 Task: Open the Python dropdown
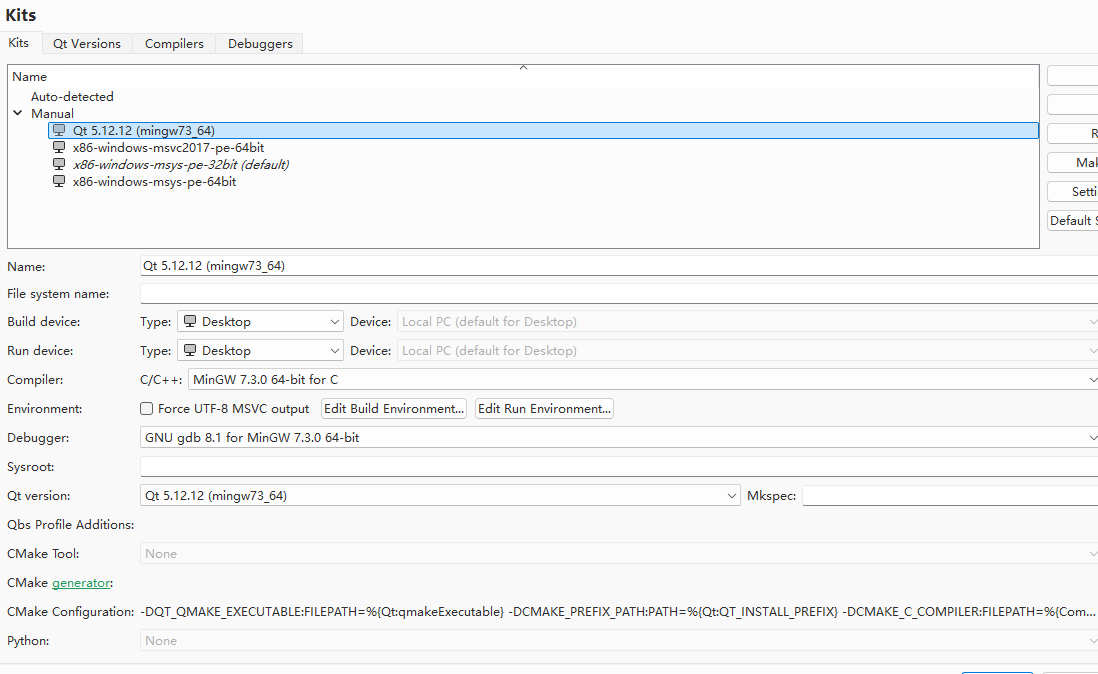[619, 640]
